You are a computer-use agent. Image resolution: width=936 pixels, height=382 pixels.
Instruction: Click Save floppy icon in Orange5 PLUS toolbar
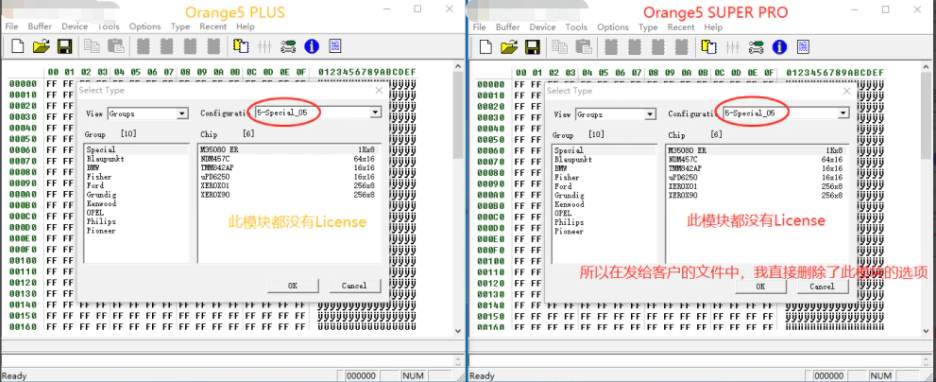point(64,46)
